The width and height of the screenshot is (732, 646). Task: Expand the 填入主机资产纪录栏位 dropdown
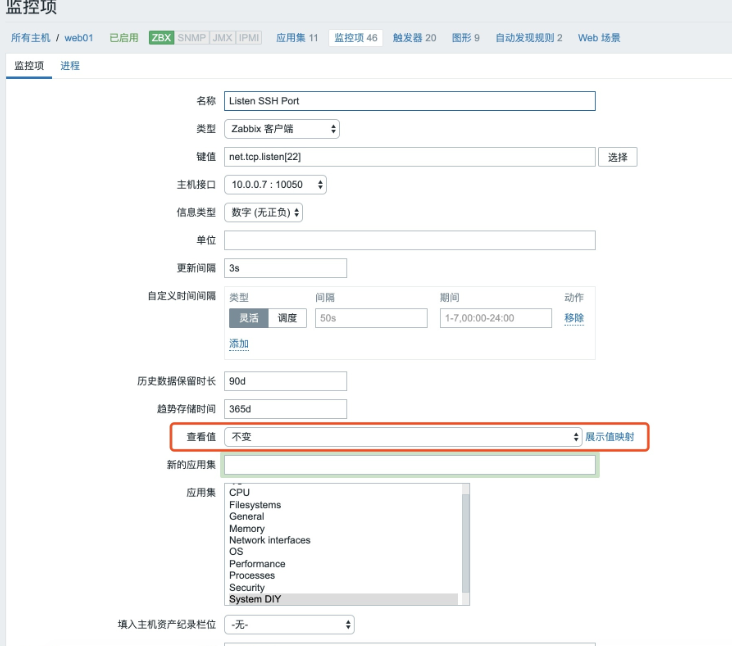[288, 625]
